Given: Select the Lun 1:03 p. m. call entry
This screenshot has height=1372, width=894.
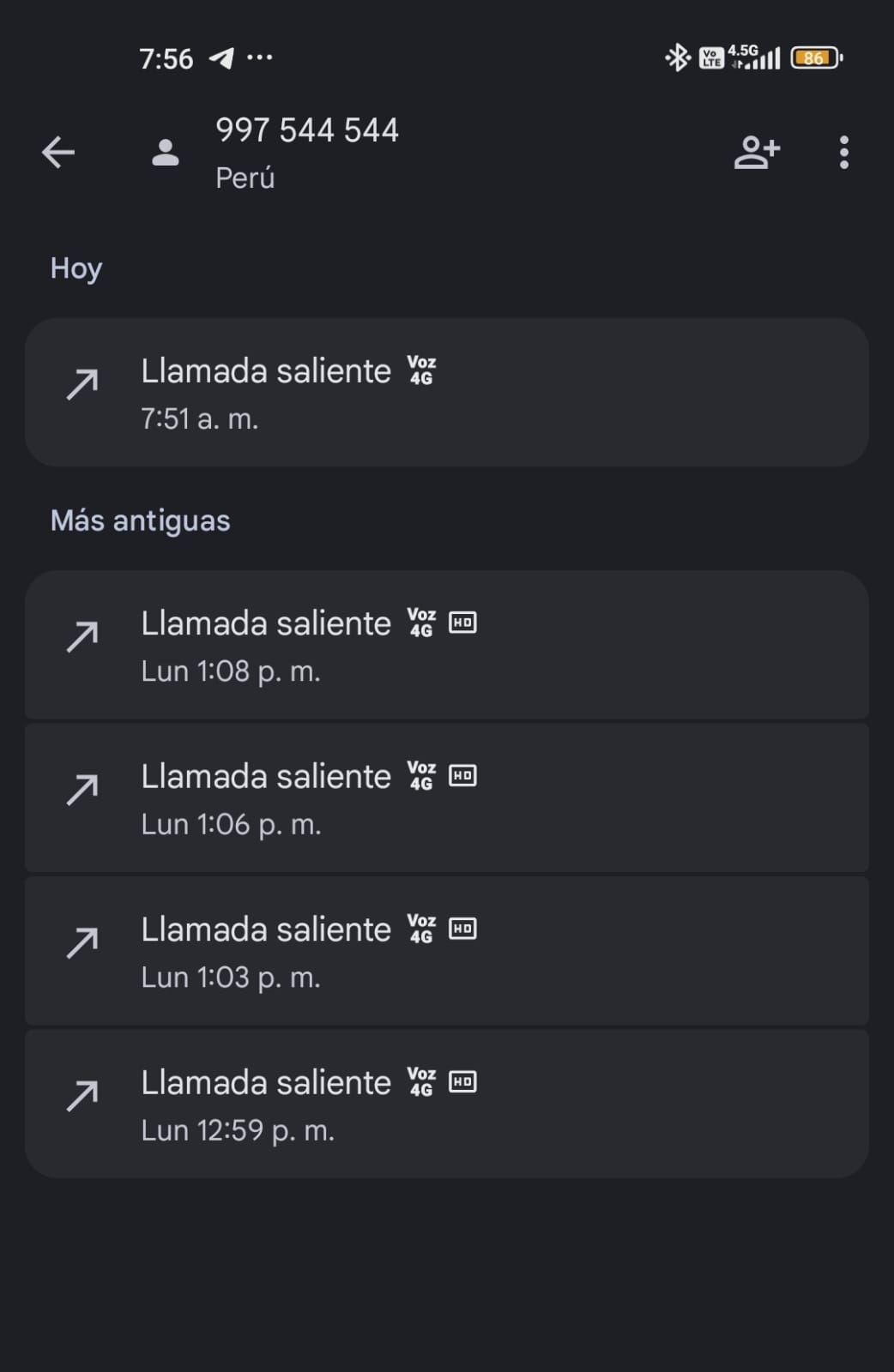Looking at the screenshot, I should 446,951.
